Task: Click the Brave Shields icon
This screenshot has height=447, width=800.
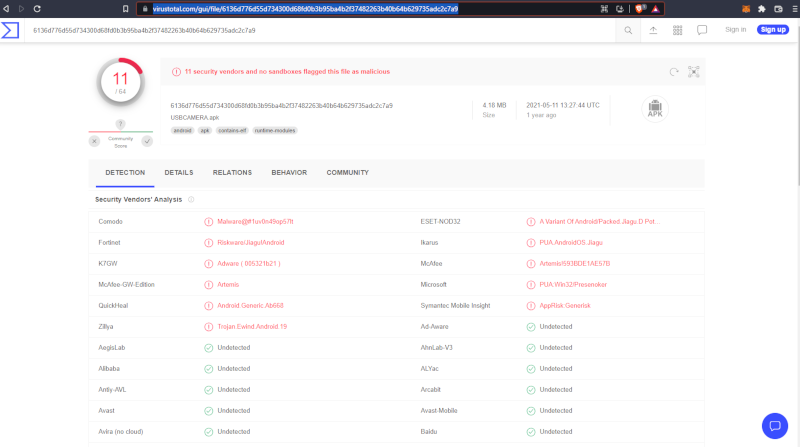Action: pyautogui.click(x=638, y=8)
